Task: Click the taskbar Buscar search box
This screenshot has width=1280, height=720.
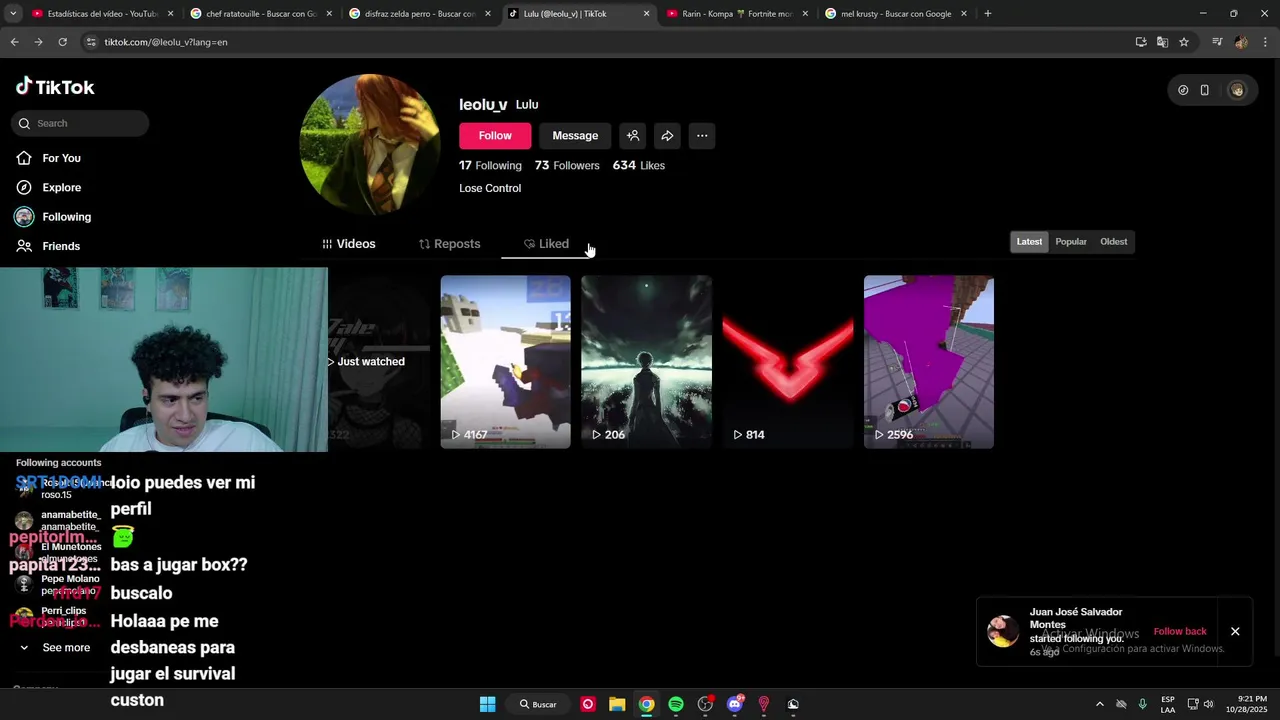Action: pos(538,704)
